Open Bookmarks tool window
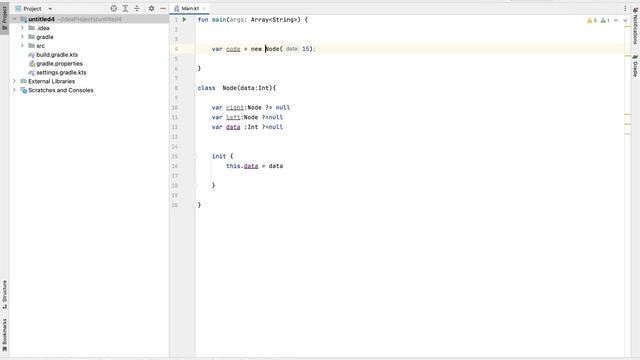Image resolution: width=640 pixels, height=360 pixels. point(4,335)
